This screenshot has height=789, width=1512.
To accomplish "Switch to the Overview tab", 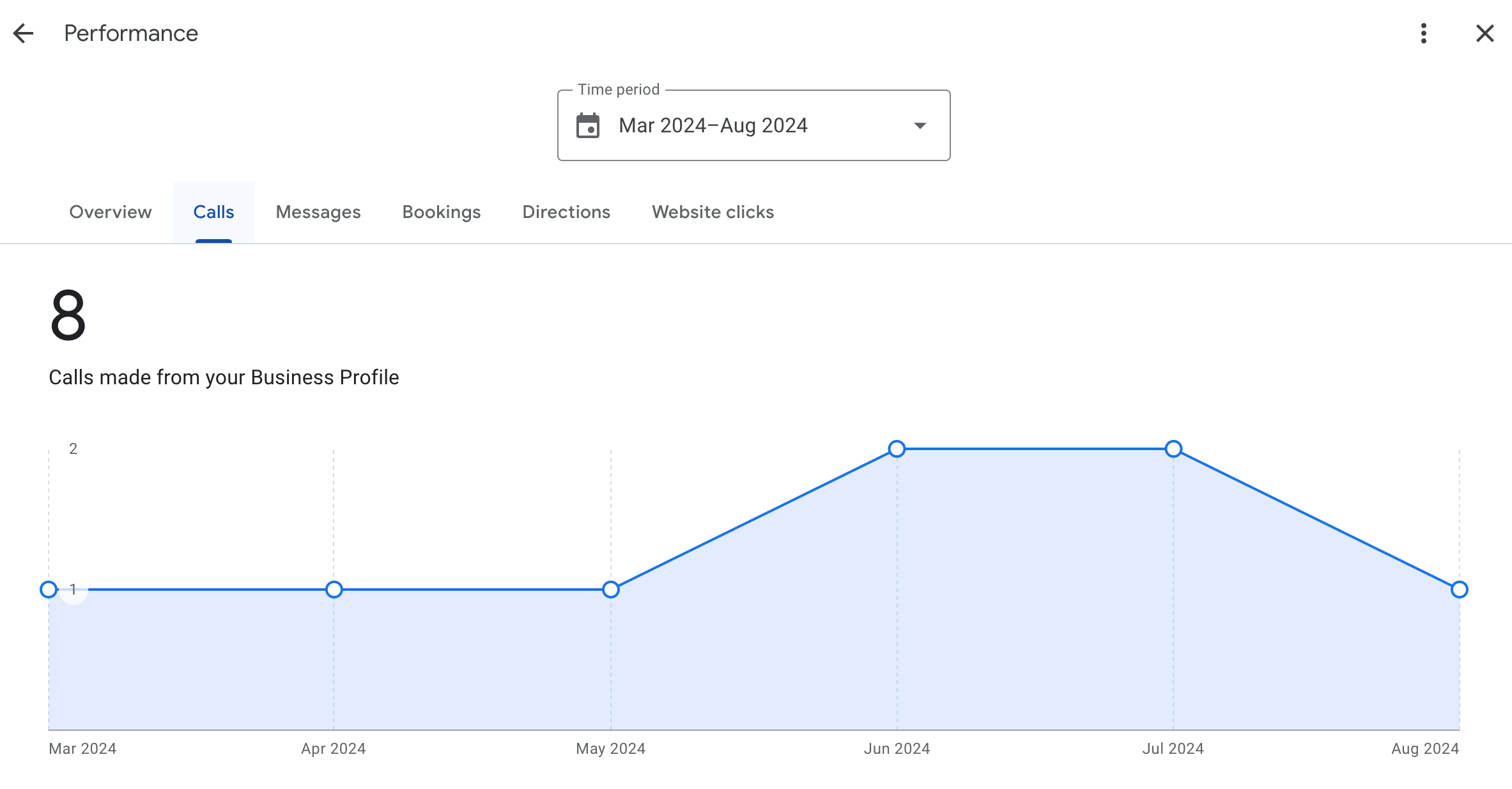I will 110,211.
